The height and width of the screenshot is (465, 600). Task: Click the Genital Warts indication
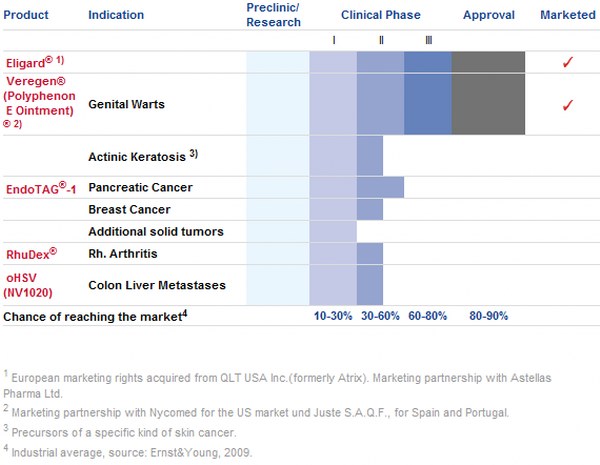click(x=125, y=104)
